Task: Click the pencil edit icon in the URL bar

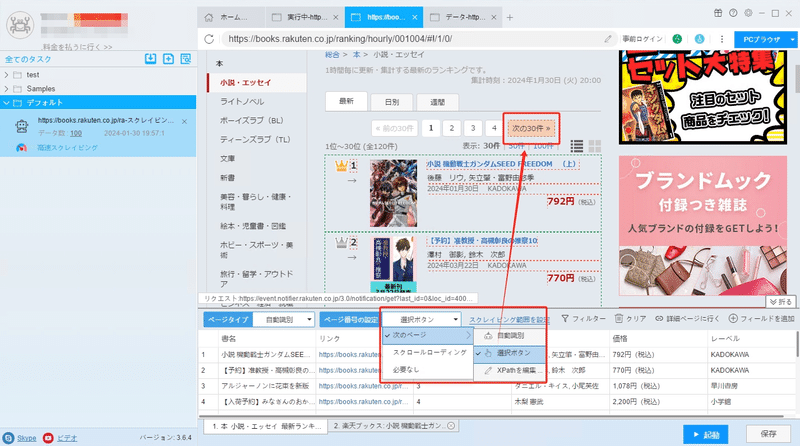Action: pos(608,39)
